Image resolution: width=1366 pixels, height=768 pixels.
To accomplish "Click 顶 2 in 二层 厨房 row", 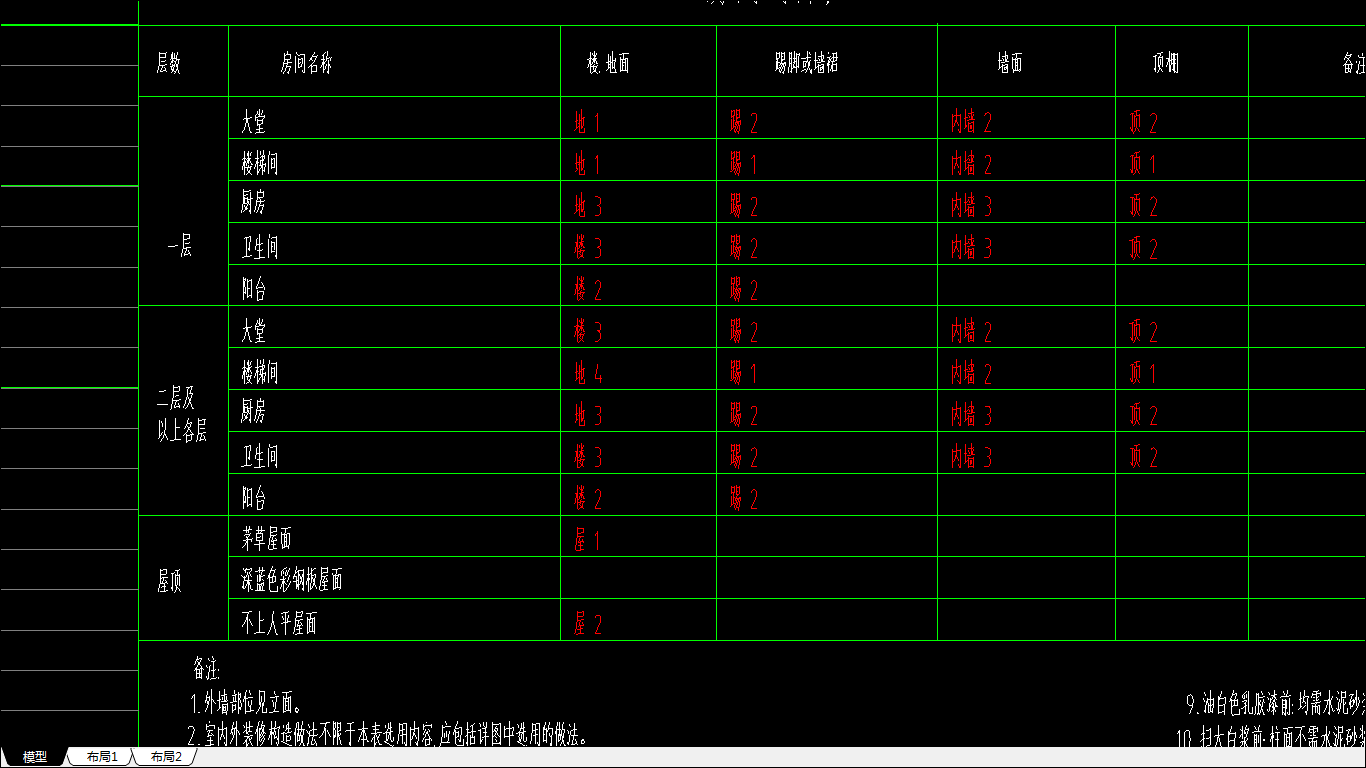I will pyautogui.click(x=1144, y=415).
